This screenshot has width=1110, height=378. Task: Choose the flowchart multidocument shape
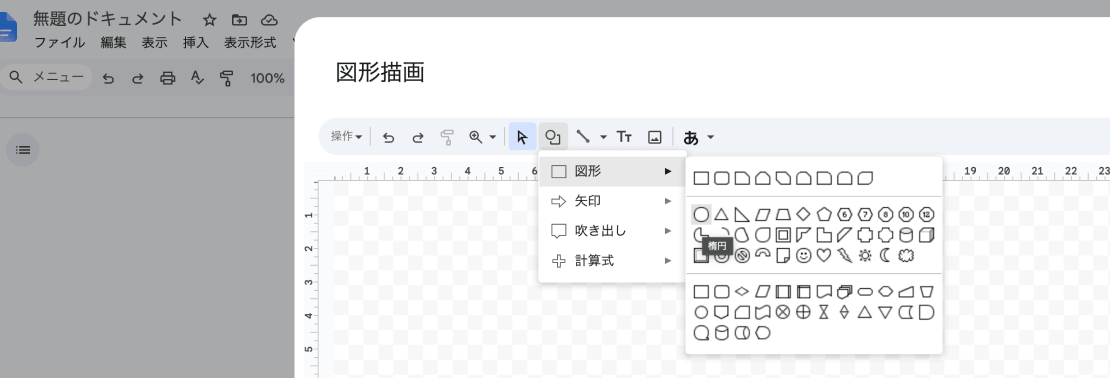[x=845, y=292]
